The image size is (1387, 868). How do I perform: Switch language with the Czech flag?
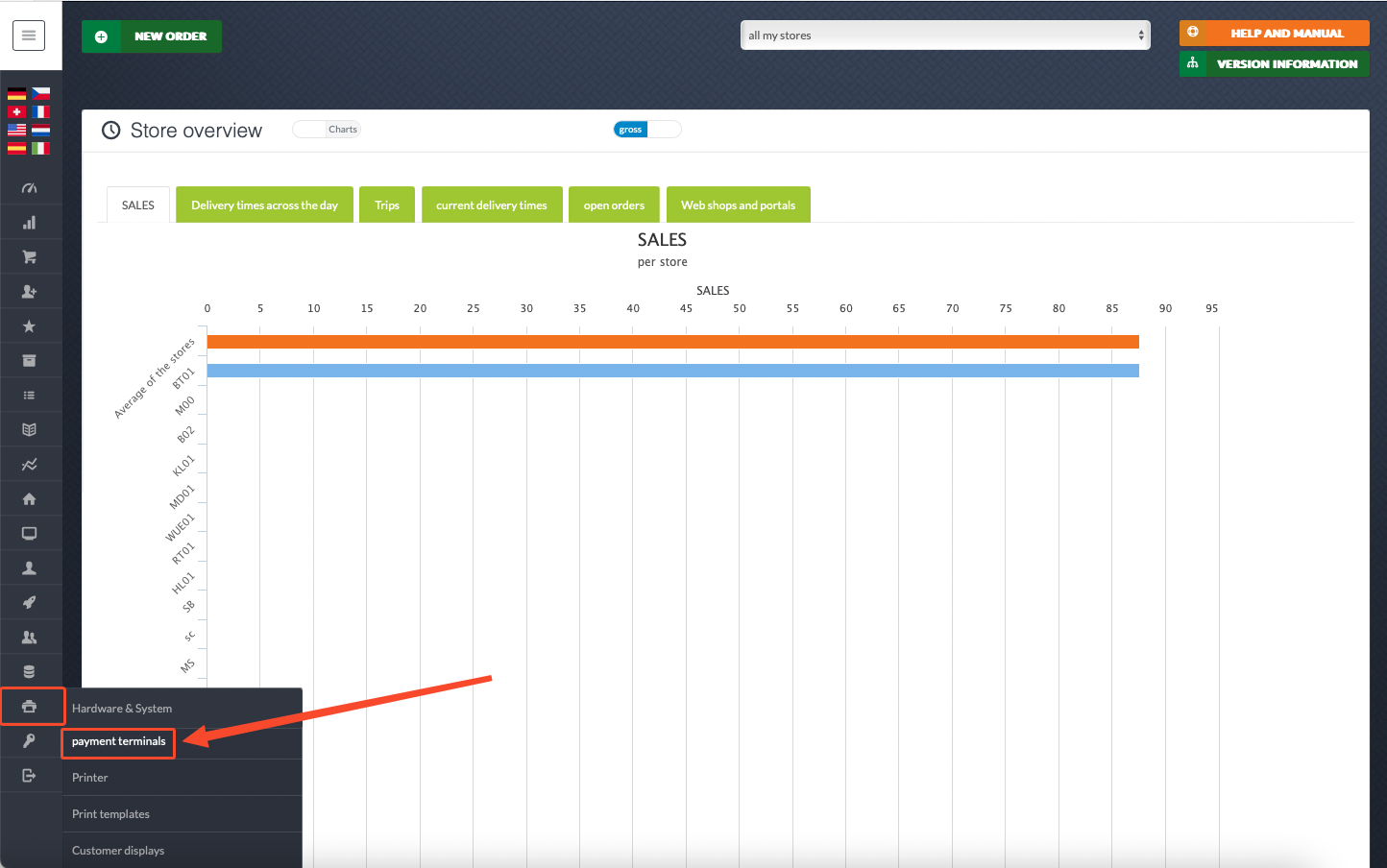click(40, 94)
